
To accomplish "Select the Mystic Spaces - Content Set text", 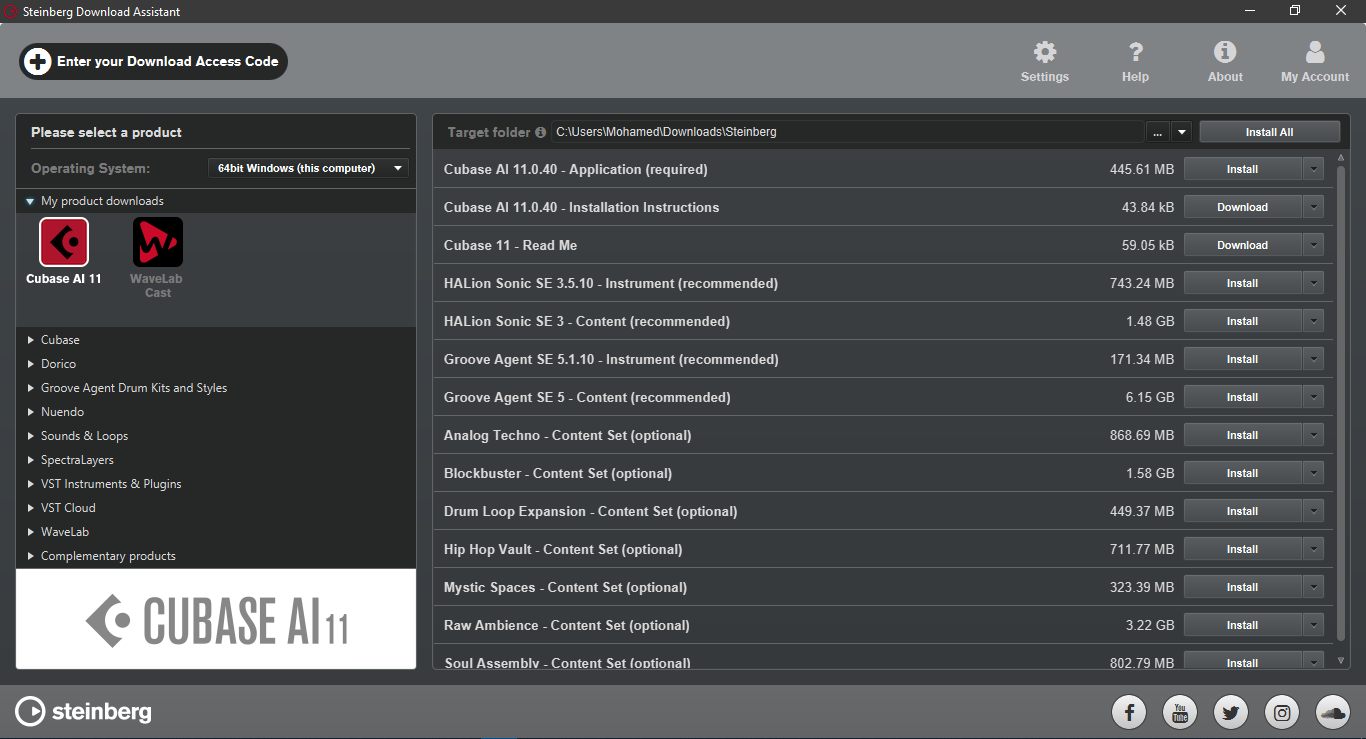I will tap(565, 587).
